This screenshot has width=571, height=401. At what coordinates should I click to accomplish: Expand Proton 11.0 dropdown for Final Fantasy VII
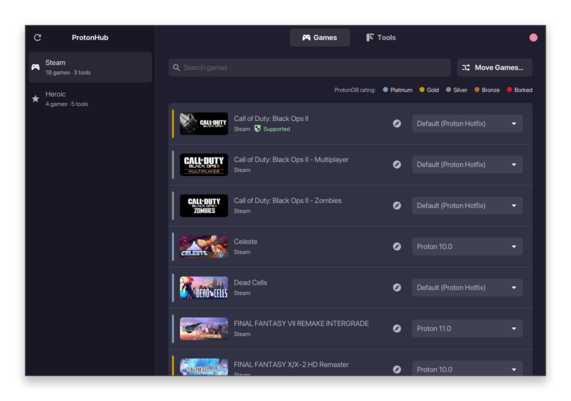pyautogui.click(x=467, y=329)
